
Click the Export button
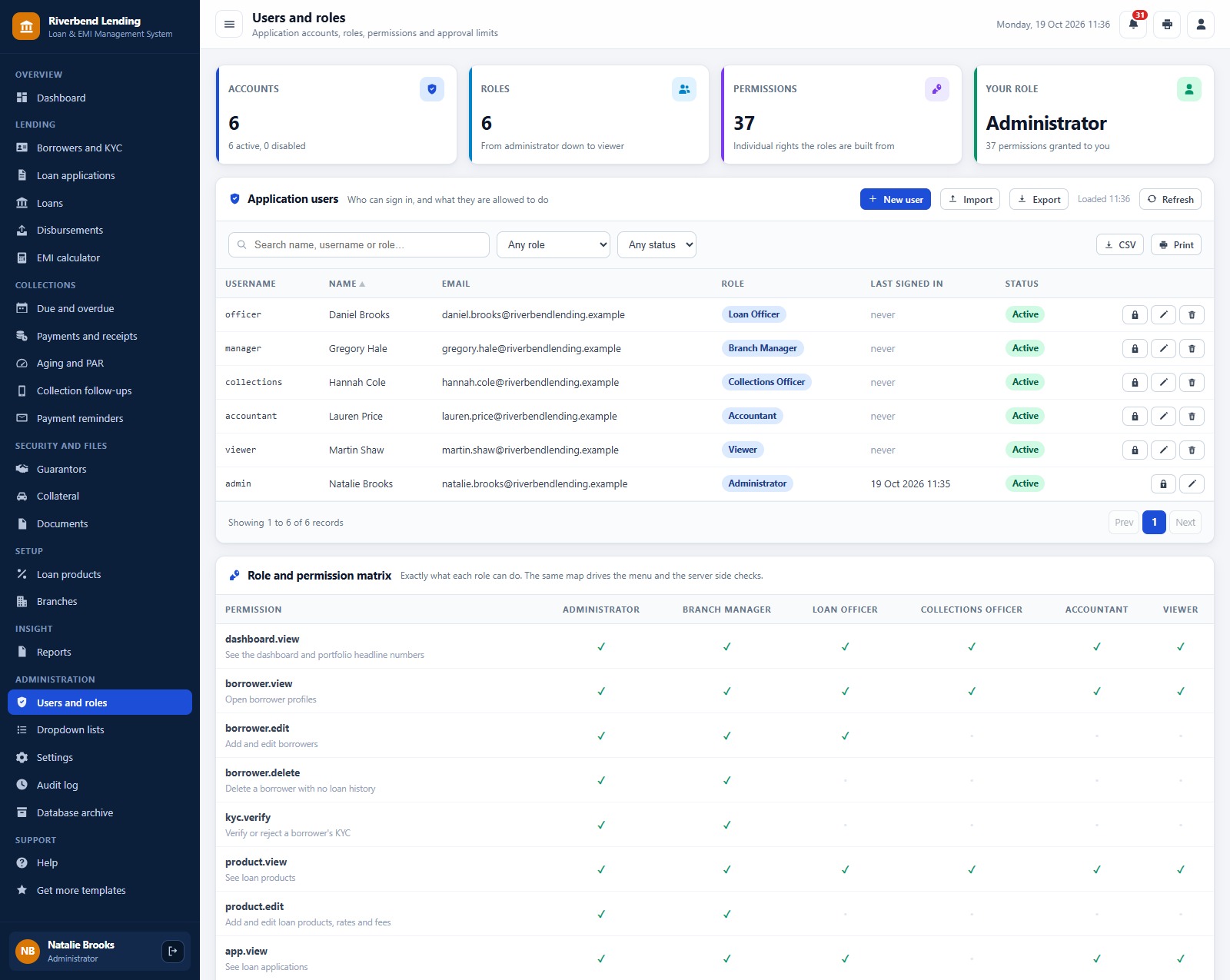pos(1039,199)
